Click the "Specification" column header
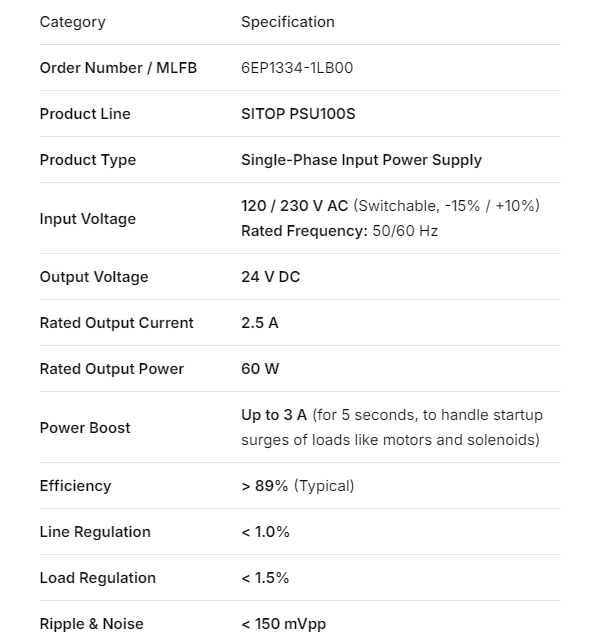This screenshot has width=613, height=644. point(288,22)
